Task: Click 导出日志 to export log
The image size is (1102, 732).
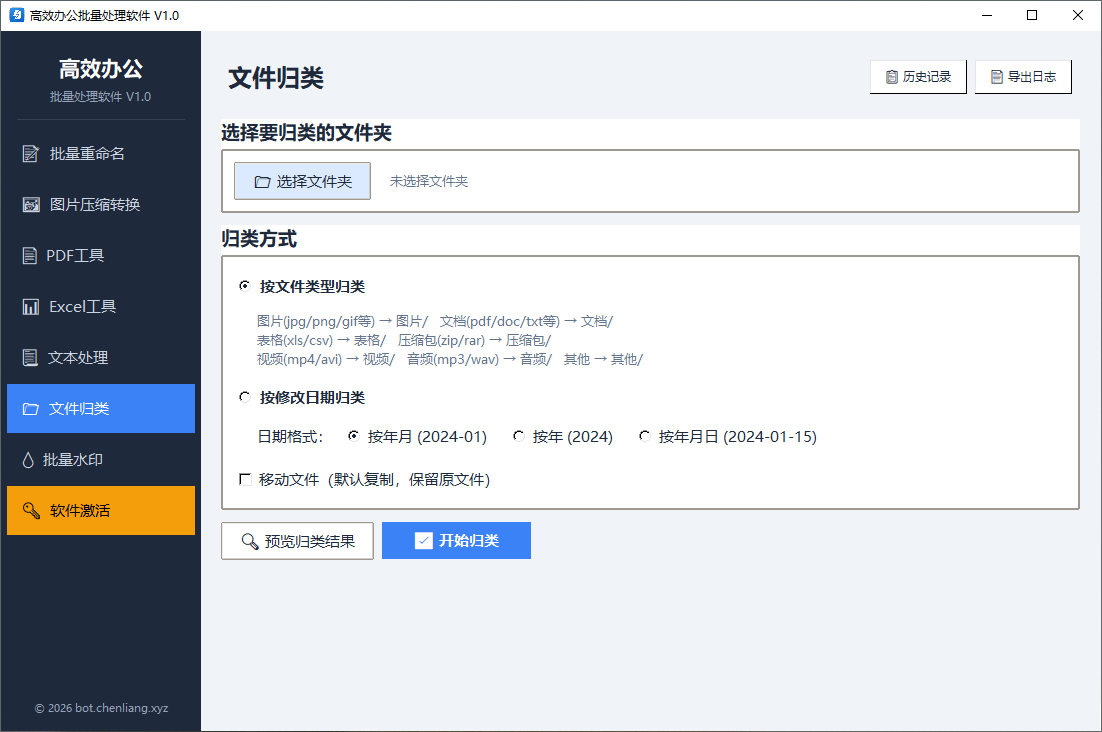Action: [1023, 77]
